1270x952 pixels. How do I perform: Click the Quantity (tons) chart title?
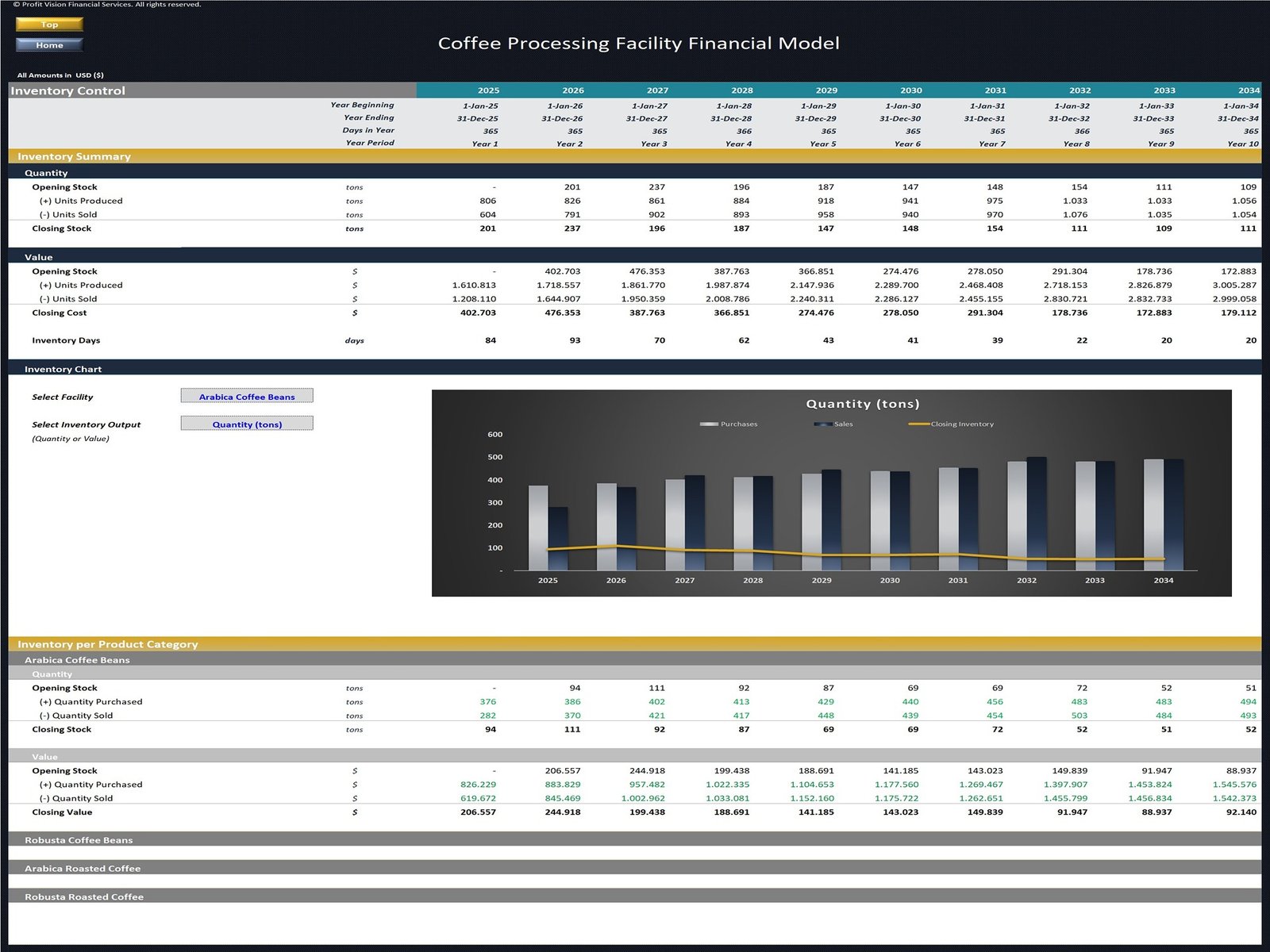tap(864, 403)
